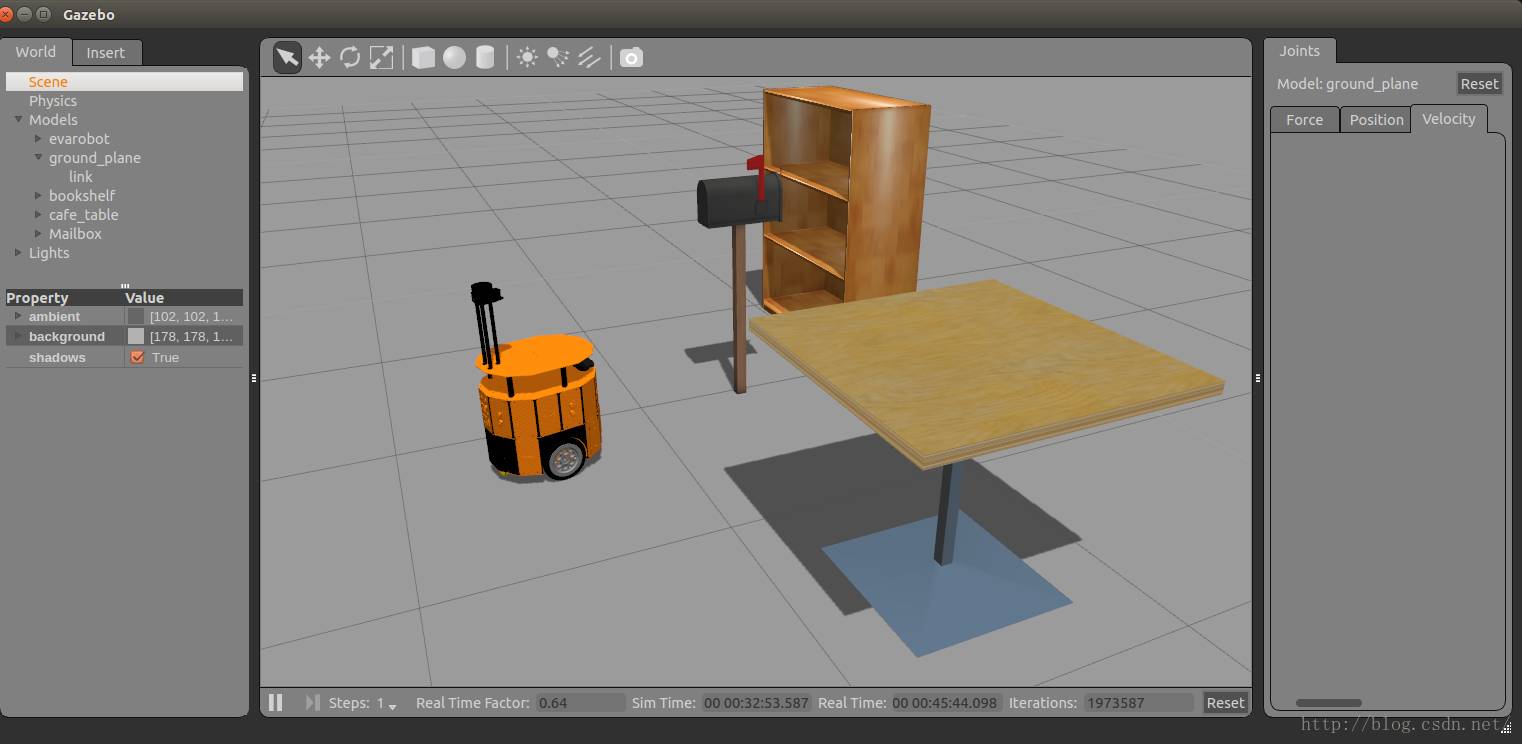The height and width of the screenshot is (744, 1522).
Task: Insert a cylinder shape
Action: point(485,57)
